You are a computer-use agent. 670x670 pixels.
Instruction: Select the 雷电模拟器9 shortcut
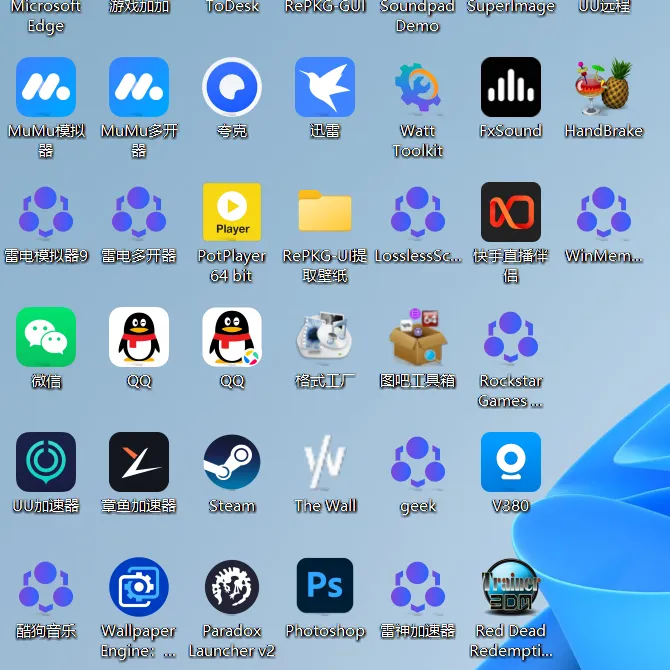46,212
